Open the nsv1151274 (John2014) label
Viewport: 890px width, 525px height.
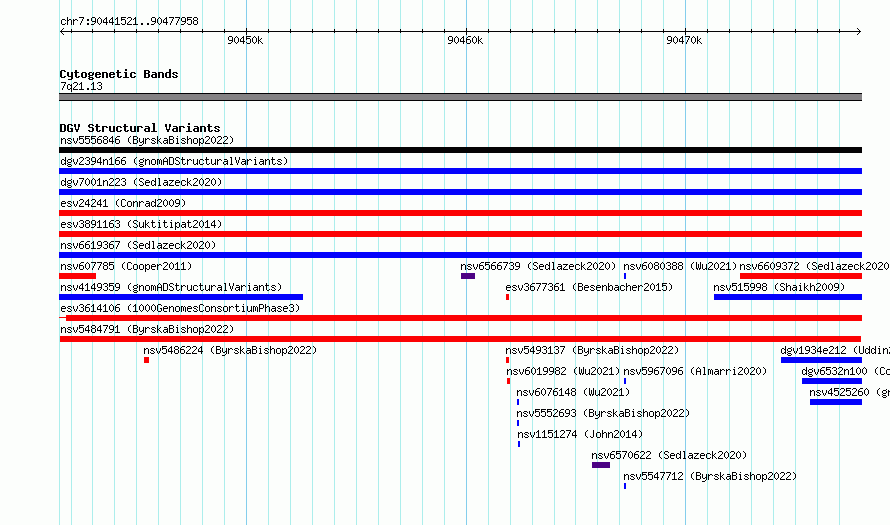[x=580, y=434]
